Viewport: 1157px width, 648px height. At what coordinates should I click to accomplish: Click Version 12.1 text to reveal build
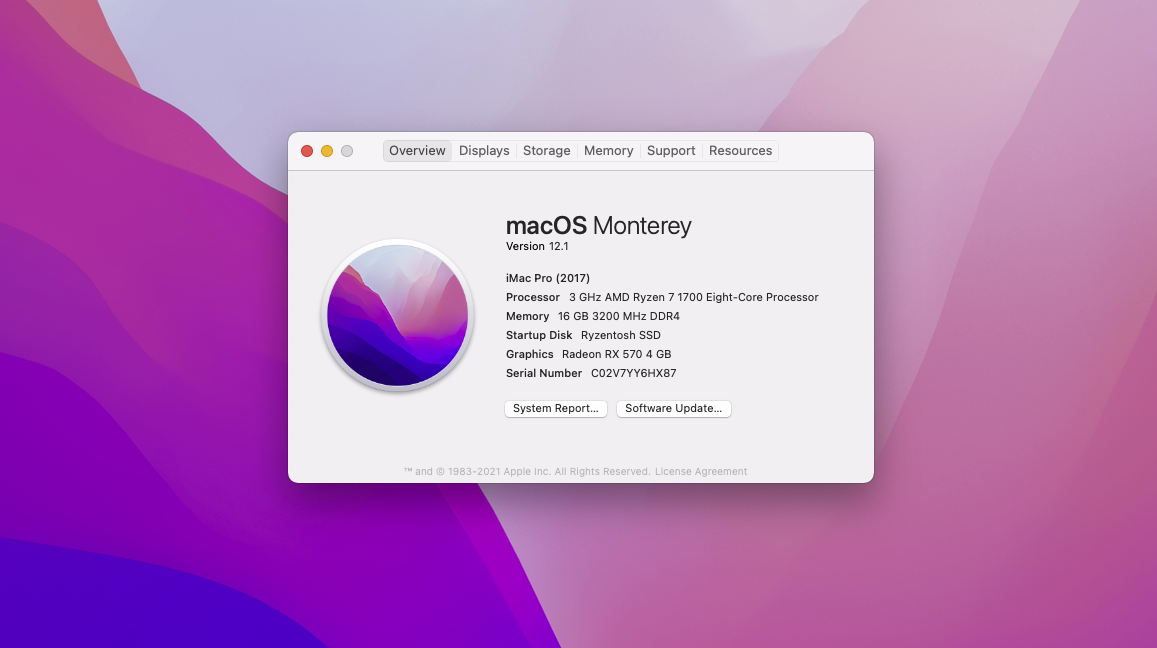(537, 246)
